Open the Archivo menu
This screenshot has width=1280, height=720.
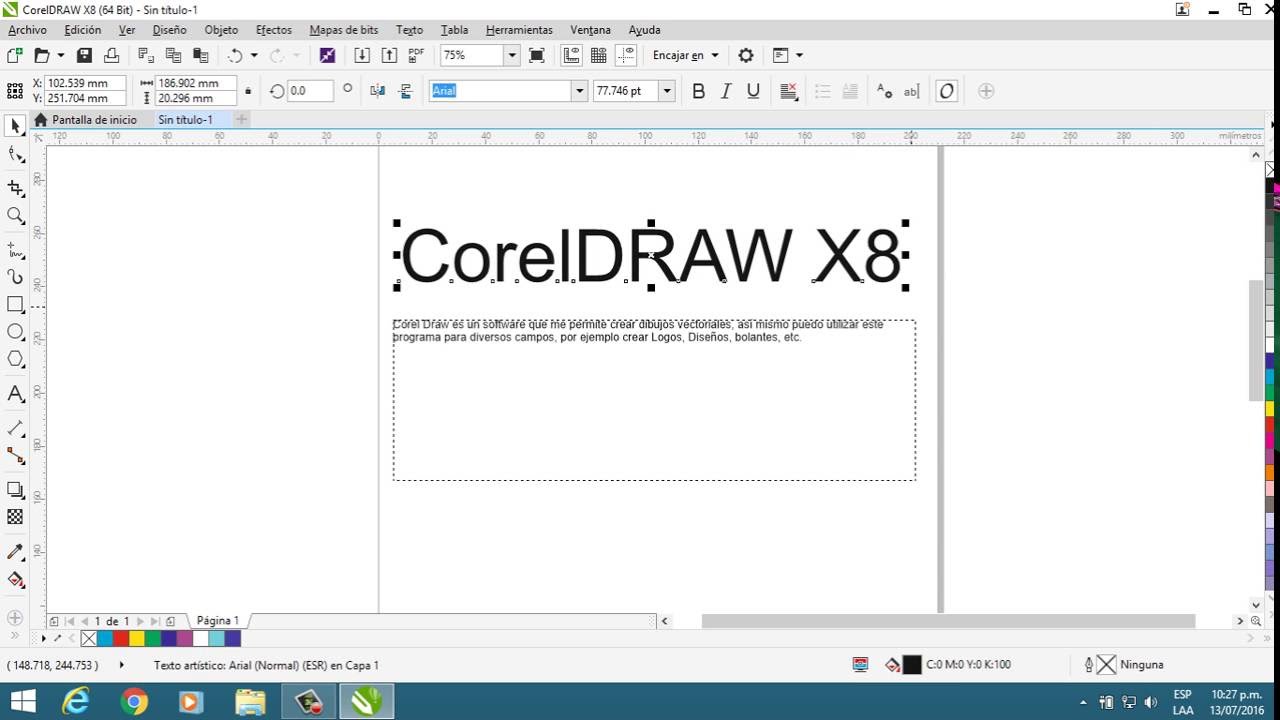27,30
